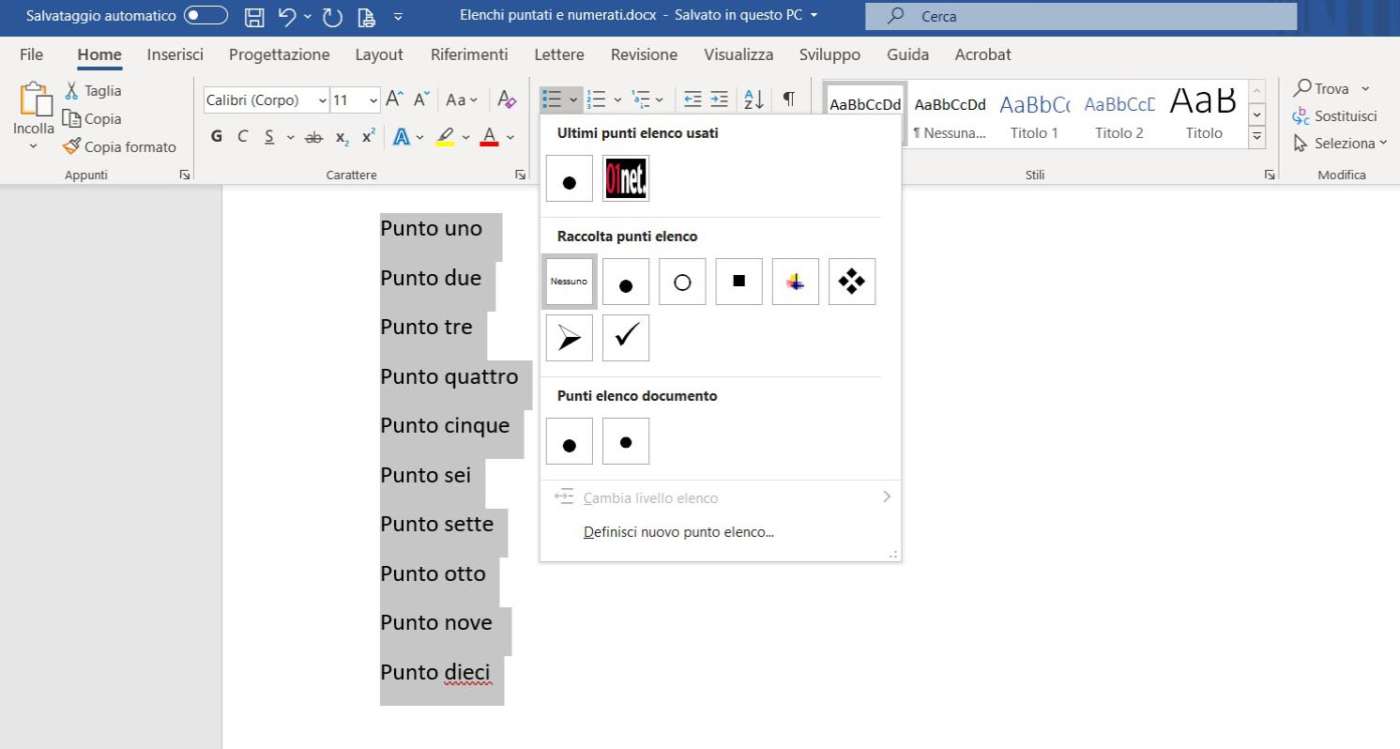1400x749 pixels.
Task: Click Definisci nuovo punto elenco
Action: [x=678, y=532]
